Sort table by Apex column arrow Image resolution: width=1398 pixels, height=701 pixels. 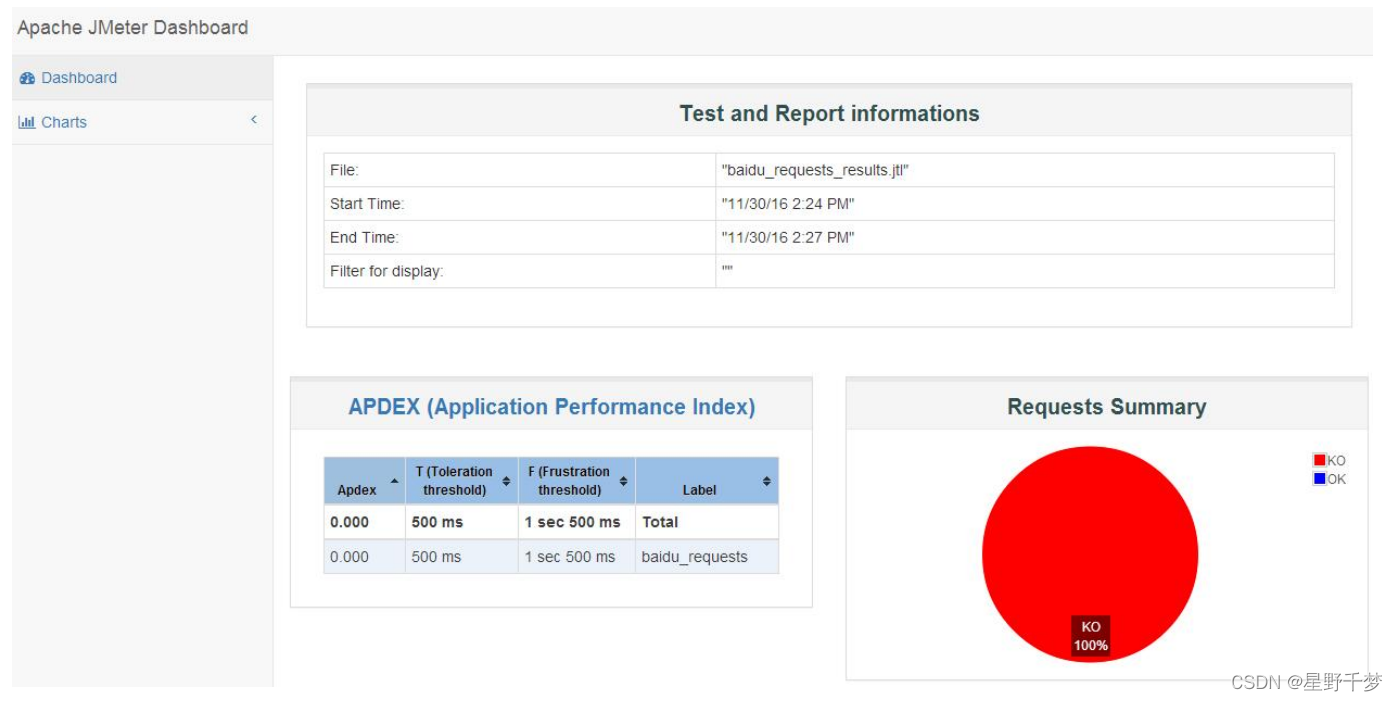click(x=393, y=481)
